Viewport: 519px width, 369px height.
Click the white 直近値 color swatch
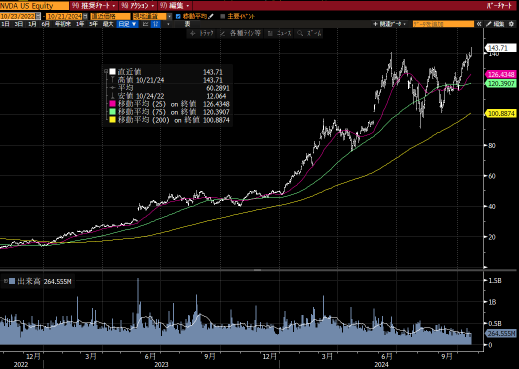point(112,72)
